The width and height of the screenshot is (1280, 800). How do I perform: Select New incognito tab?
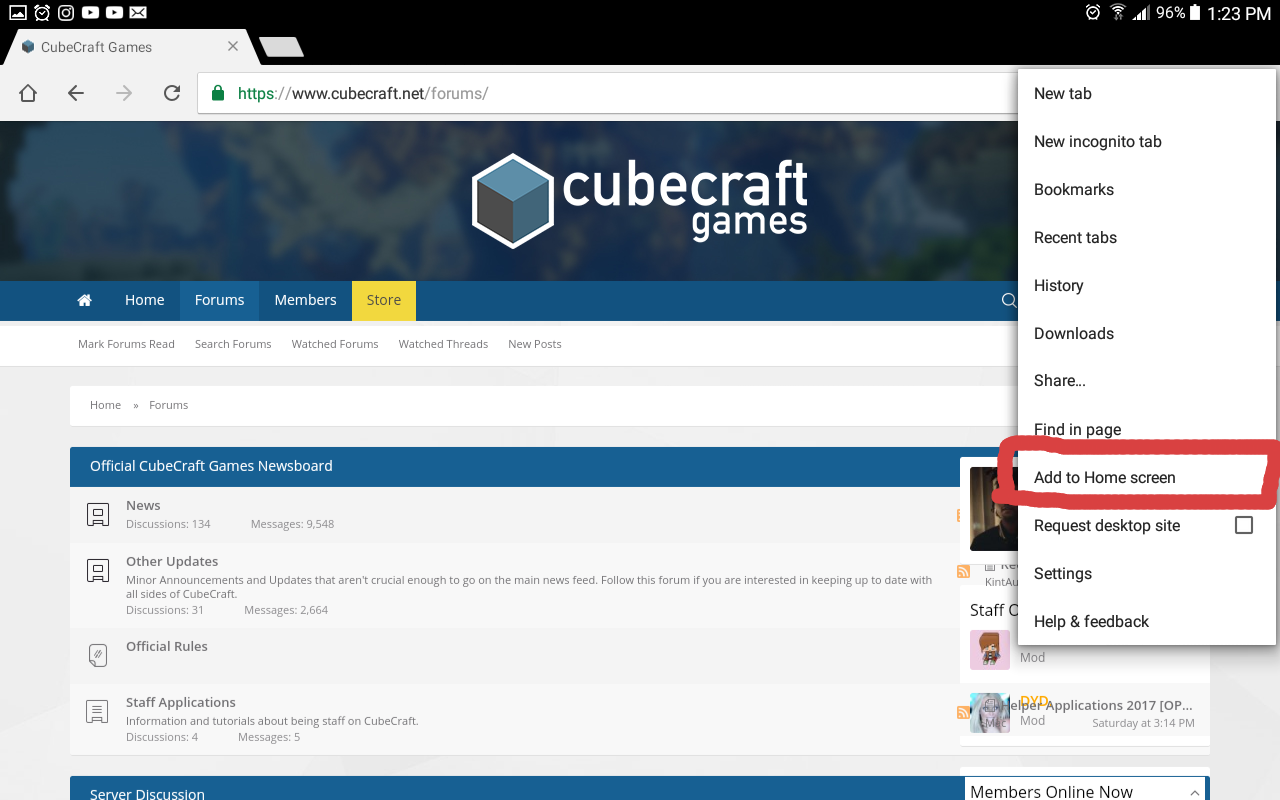[1147, 141]
